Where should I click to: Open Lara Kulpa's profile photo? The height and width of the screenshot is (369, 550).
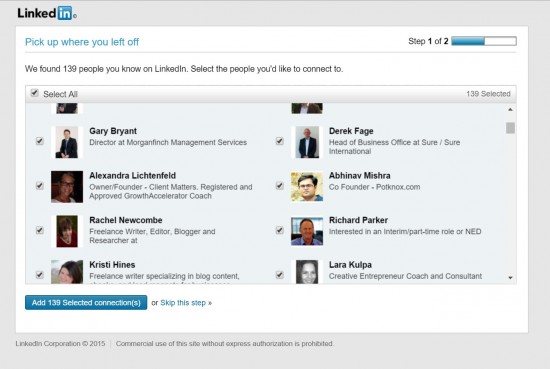[x=307, y=272]
